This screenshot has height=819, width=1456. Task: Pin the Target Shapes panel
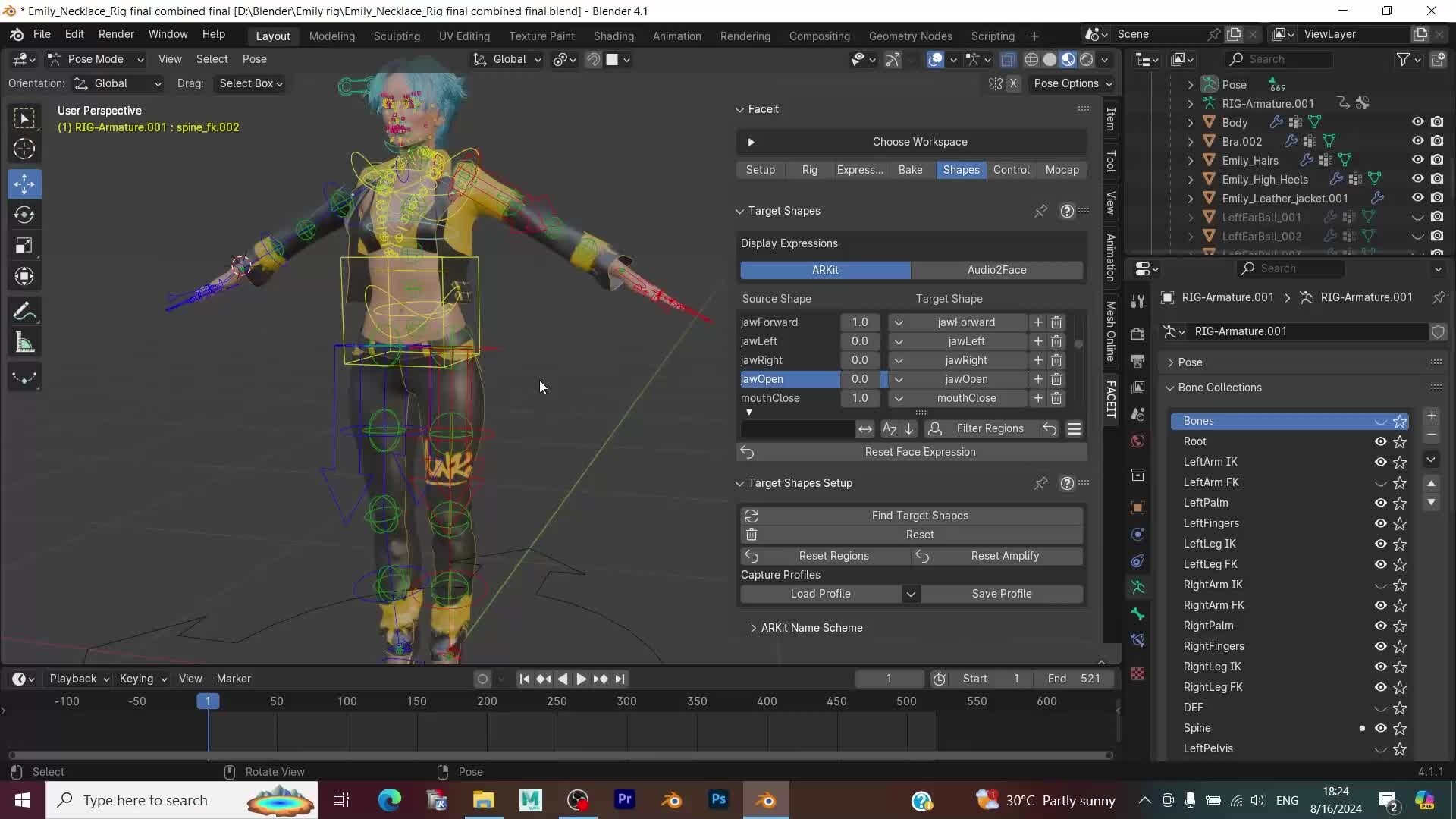click(x=1040, y=211)
